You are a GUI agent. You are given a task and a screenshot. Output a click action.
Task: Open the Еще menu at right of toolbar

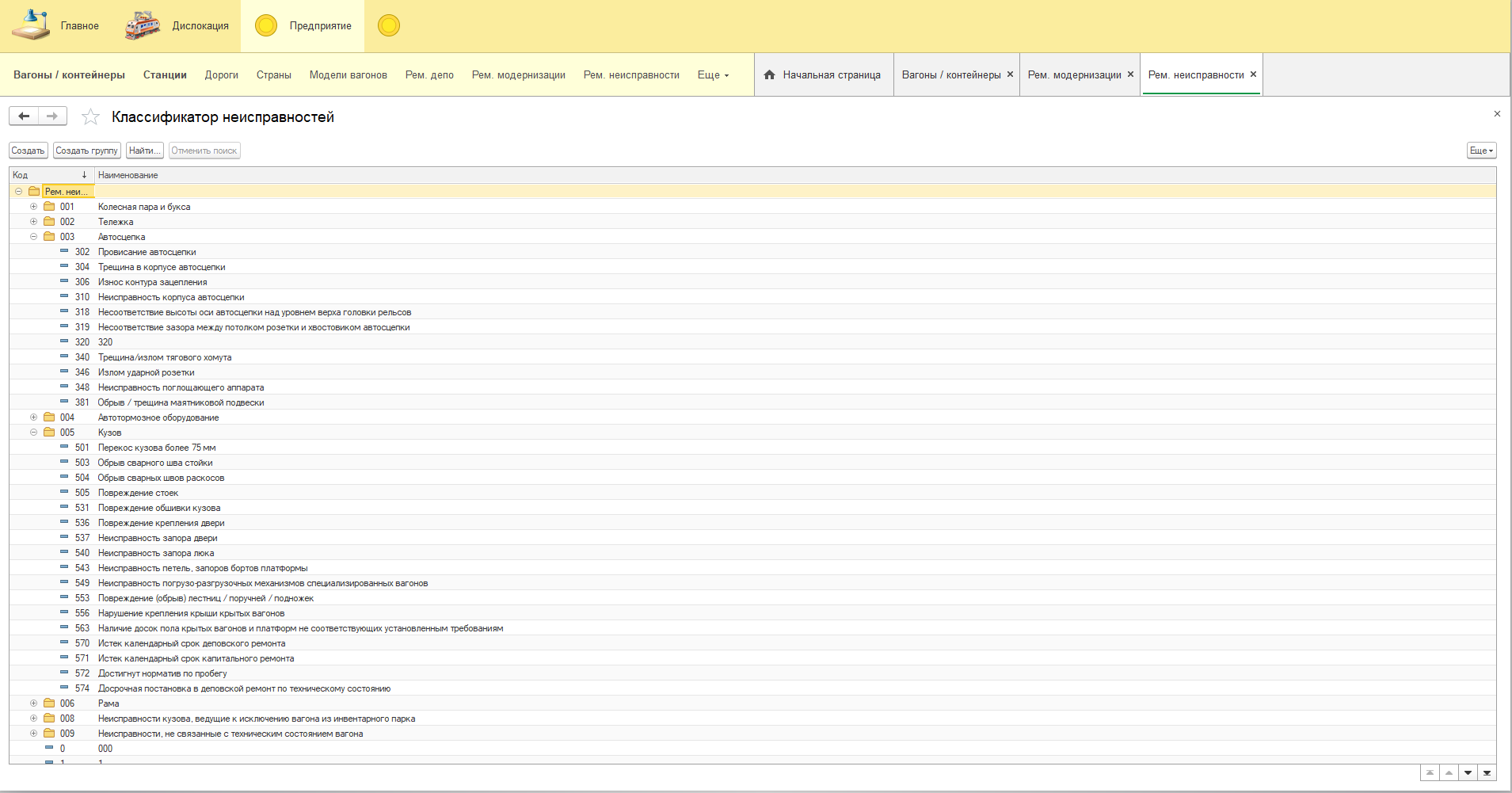[x=1481, y=151]
